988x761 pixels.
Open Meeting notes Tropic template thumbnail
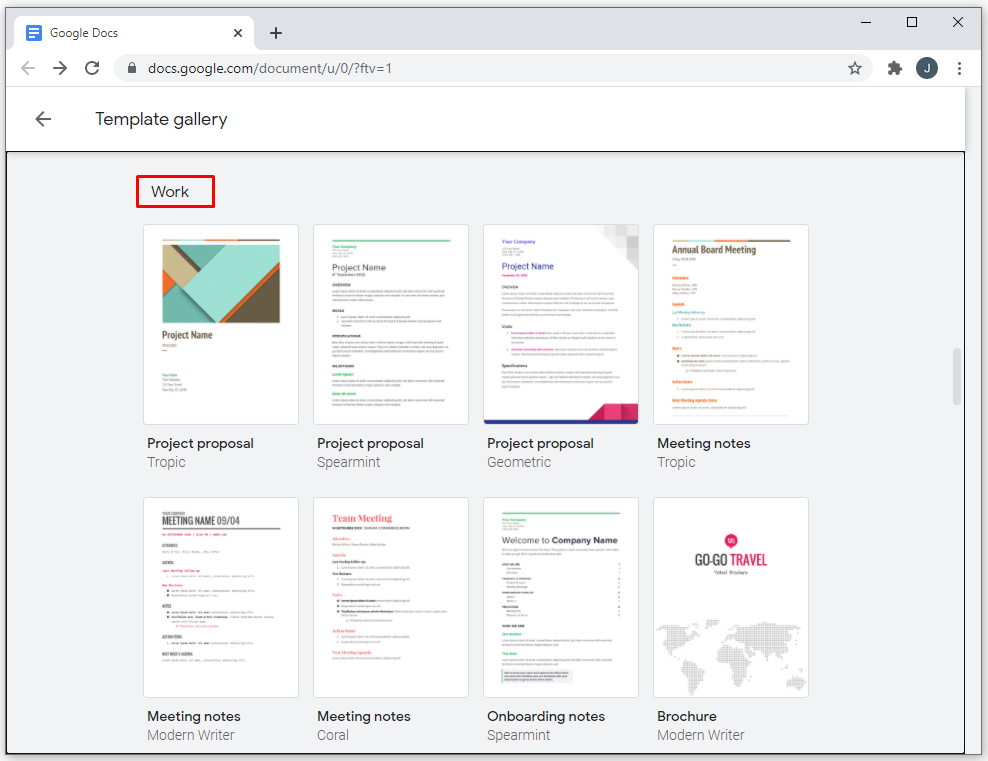[731, 324]
